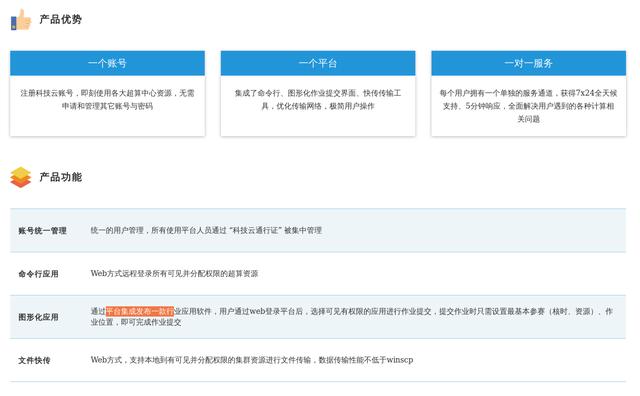This screenshot has height=396, width=640.
Task: Click the winscp file transfer description
Action: [x=252, y=360]
